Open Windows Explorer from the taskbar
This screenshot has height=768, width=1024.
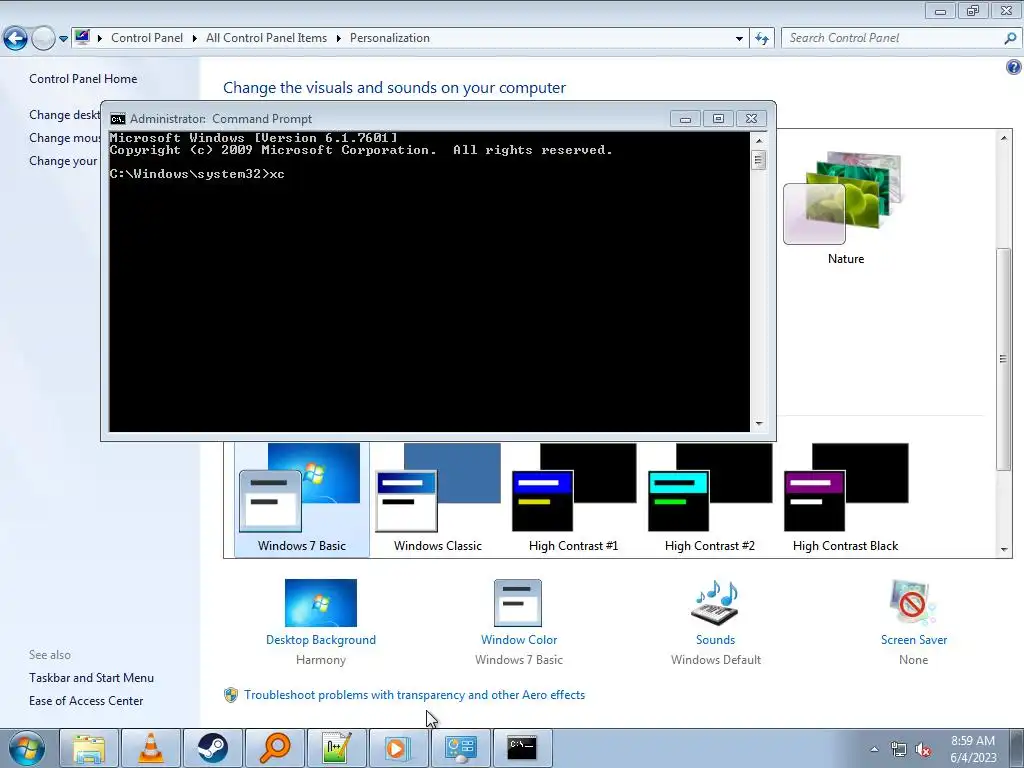point(89,748)
